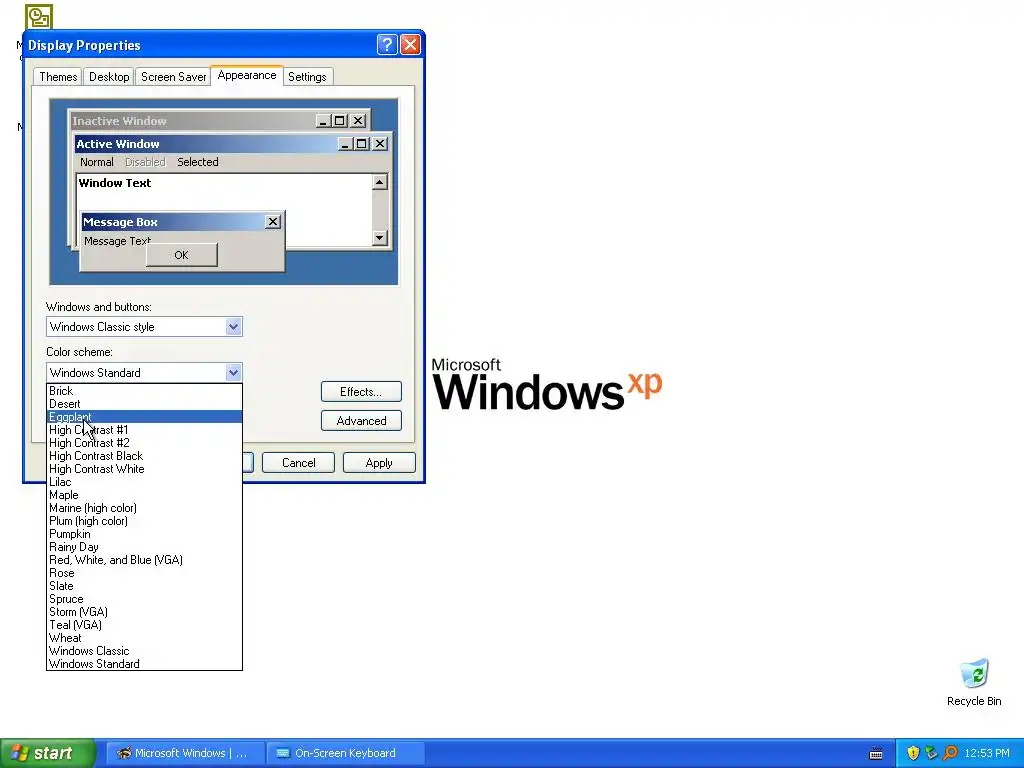The height and width of the screenshot is (768, 1024).
Task: Click the preview scrollbar down arrow
Action: [380, 238]
